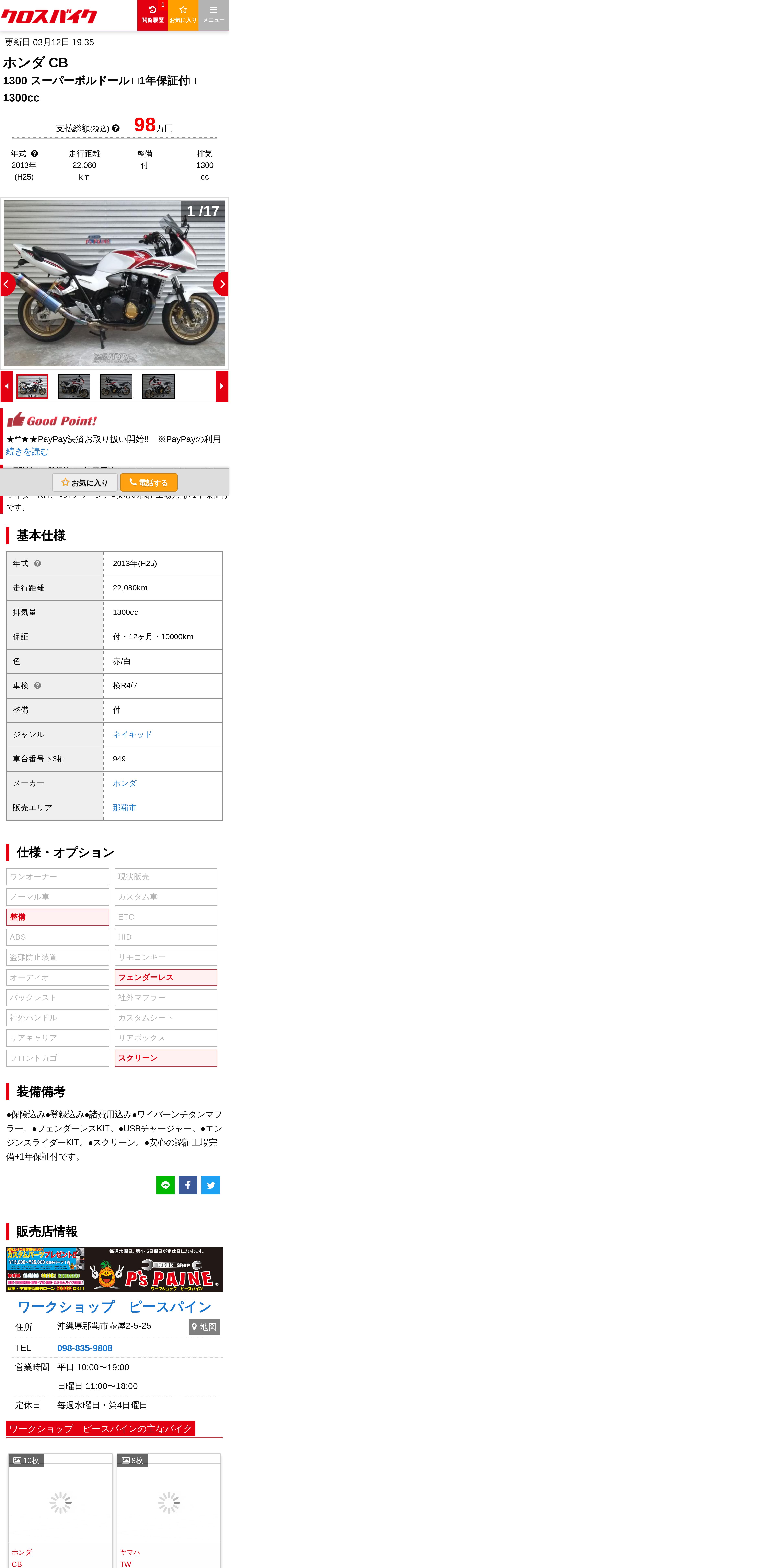Click the help icon beside 支払総額
The height and width of the screenshot is (1568, 784).
(116, 128)
